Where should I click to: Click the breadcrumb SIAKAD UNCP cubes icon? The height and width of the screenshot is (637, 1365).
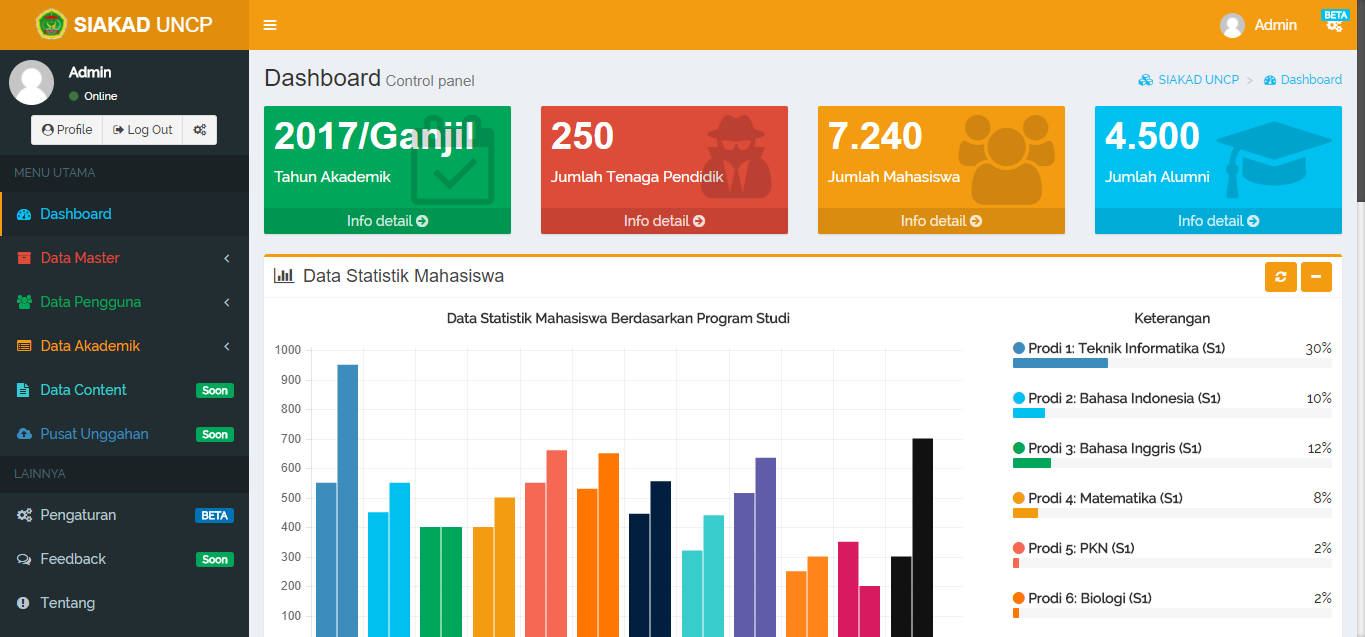(x=1146, y=80)
